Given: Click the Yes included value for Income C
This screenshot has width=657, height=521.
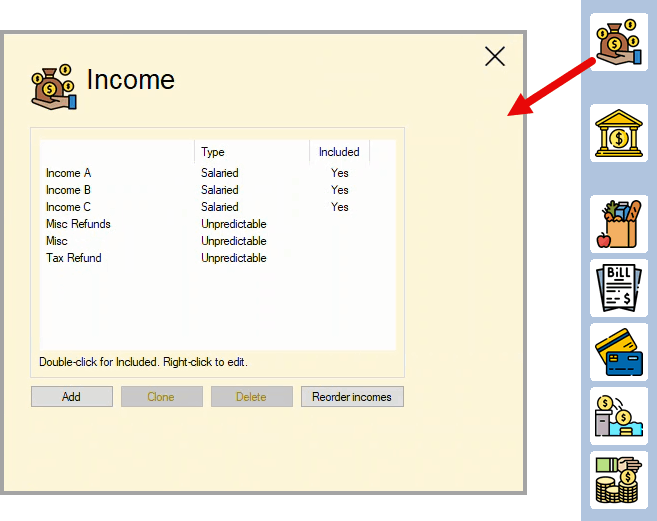Looking at the screenshot, I should [340, 207].
